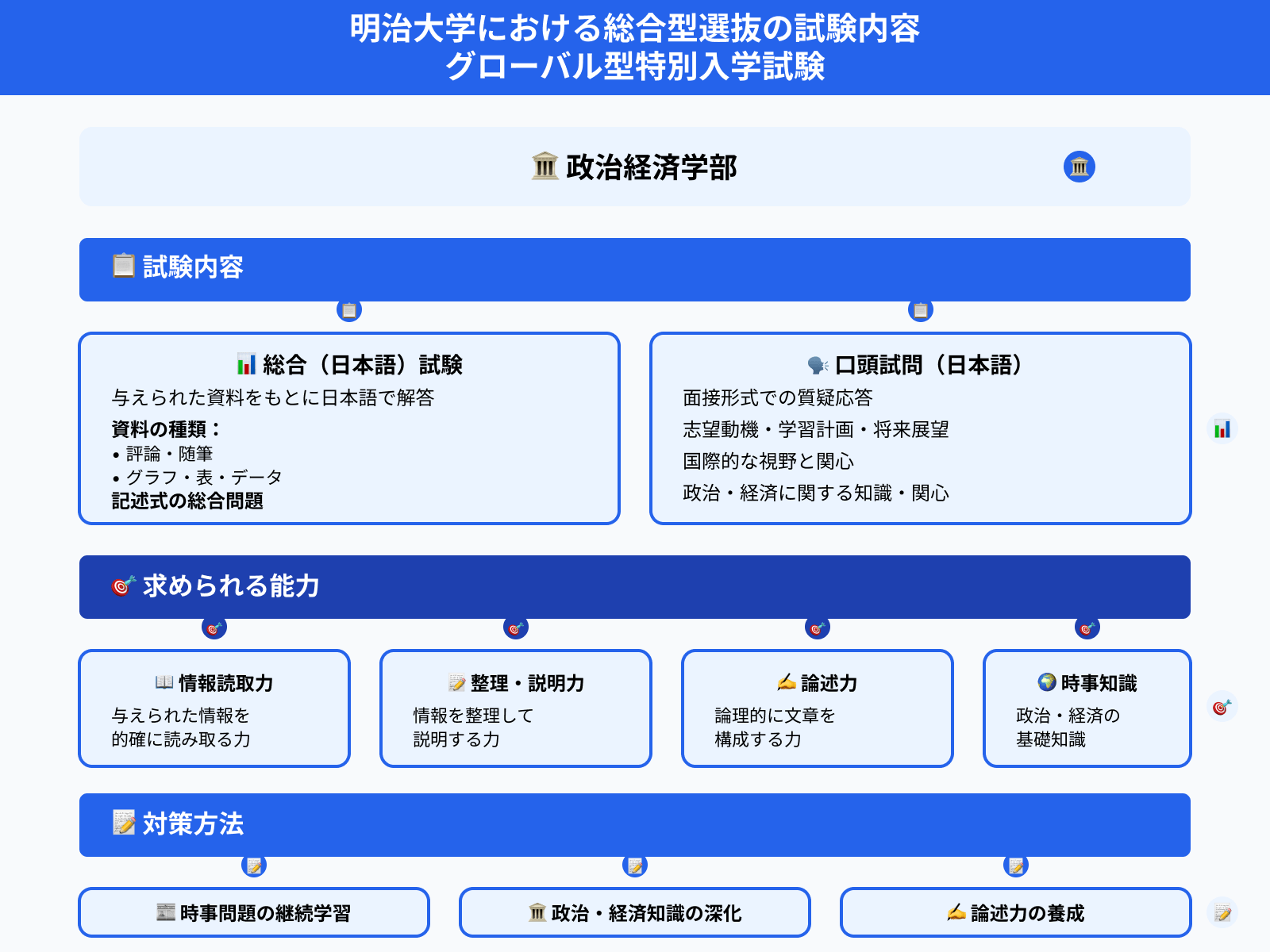Open the 口頭試問（日本語） card heading

pyautogui.click(x=928, y=365)
